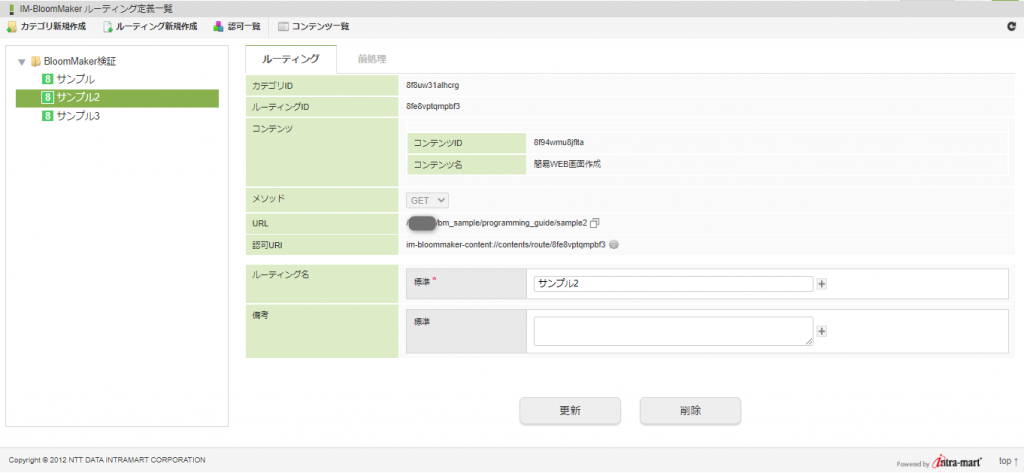1024x473 pixels.
Task: Click the gear icon beside 認可URI
Action: click(613, 244)
